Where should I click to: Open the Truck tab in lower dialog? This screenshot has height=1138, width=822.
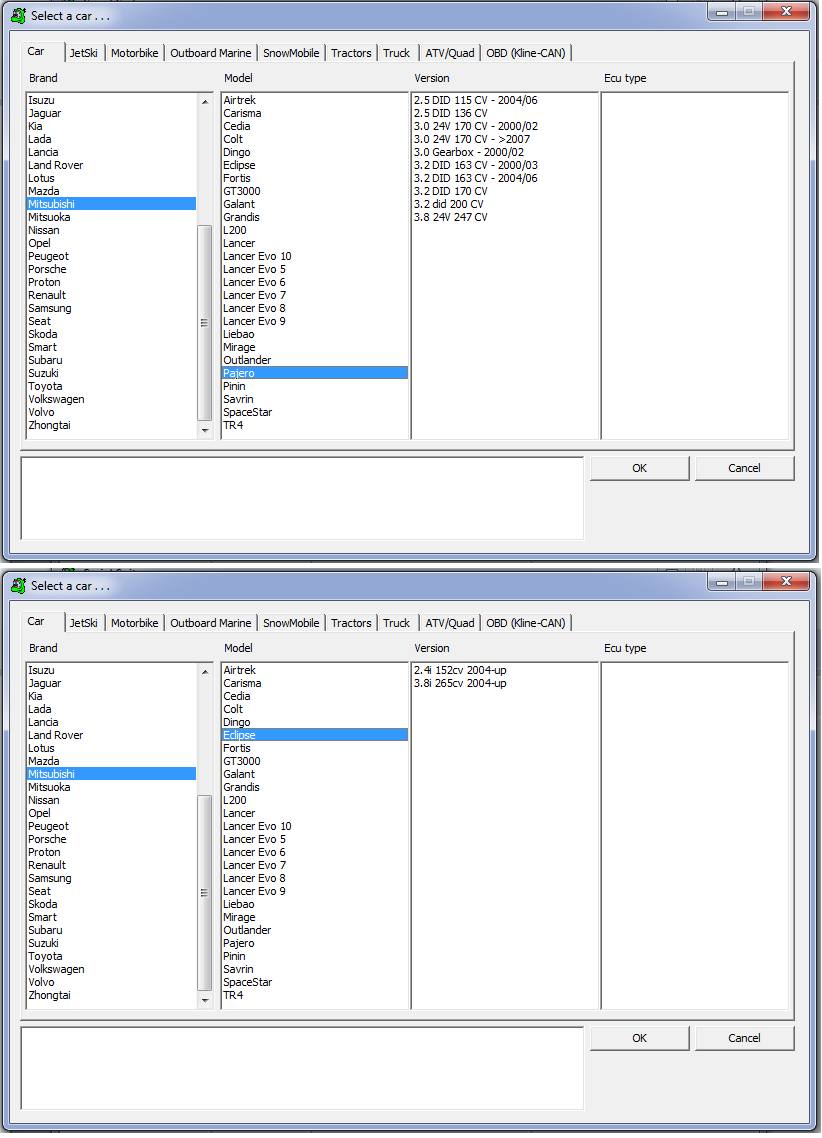click(396, 623)
